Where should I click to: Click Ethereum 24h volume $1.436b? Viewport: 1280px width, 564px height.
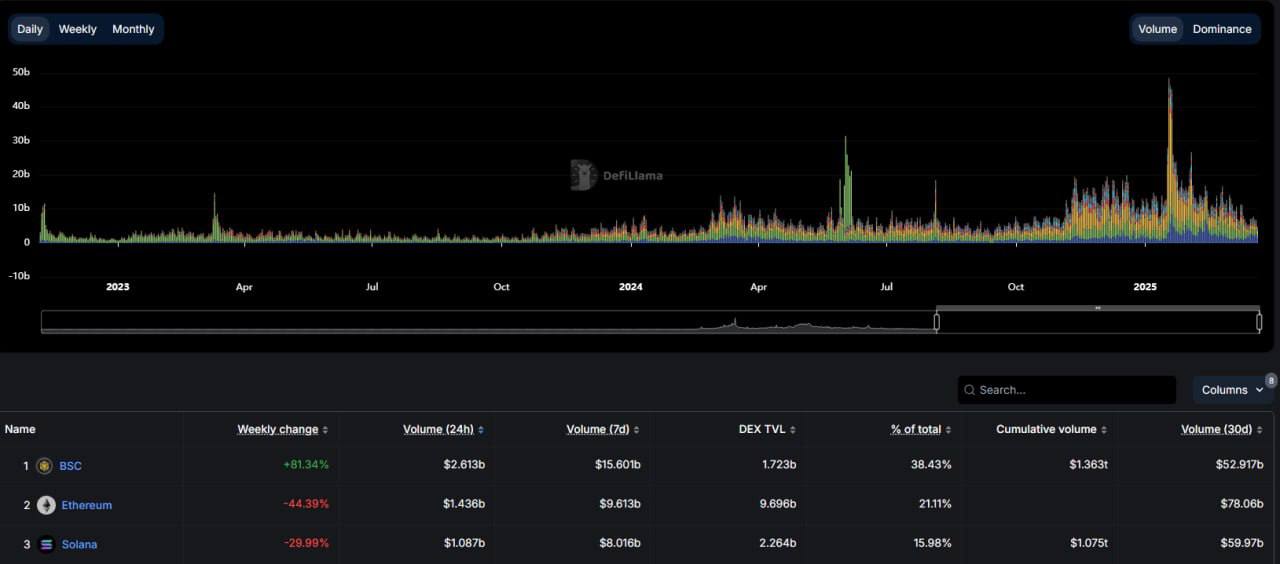[464, 504]
